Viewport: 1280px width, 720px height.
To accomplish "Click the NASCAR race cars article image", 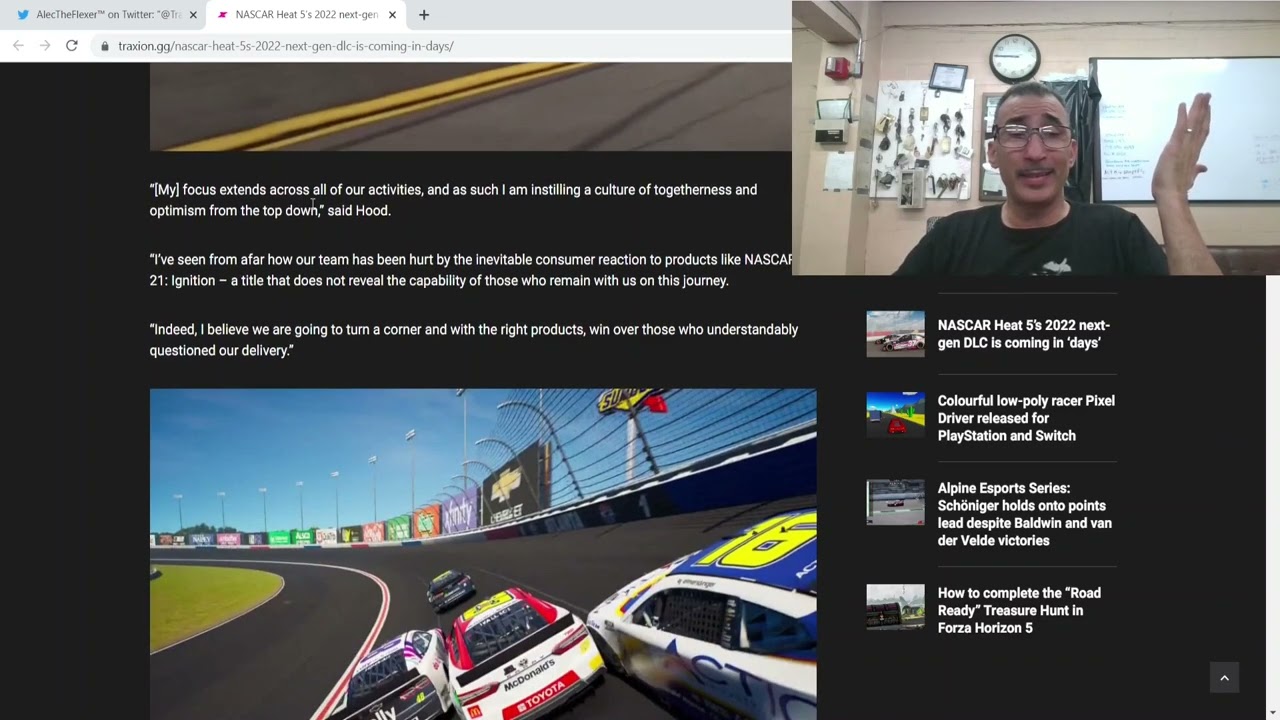I will tap(483, 554).
